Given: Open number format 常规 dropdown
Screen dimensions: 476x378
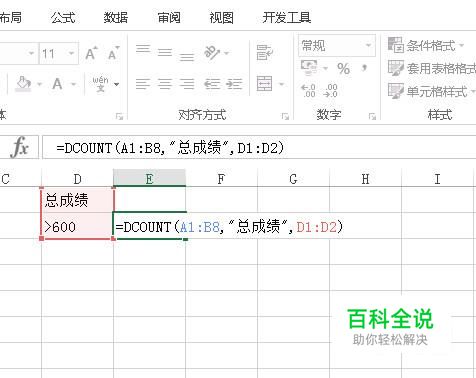Looking at the screenshot, I should pyautogui.click(x=368, y=45).
